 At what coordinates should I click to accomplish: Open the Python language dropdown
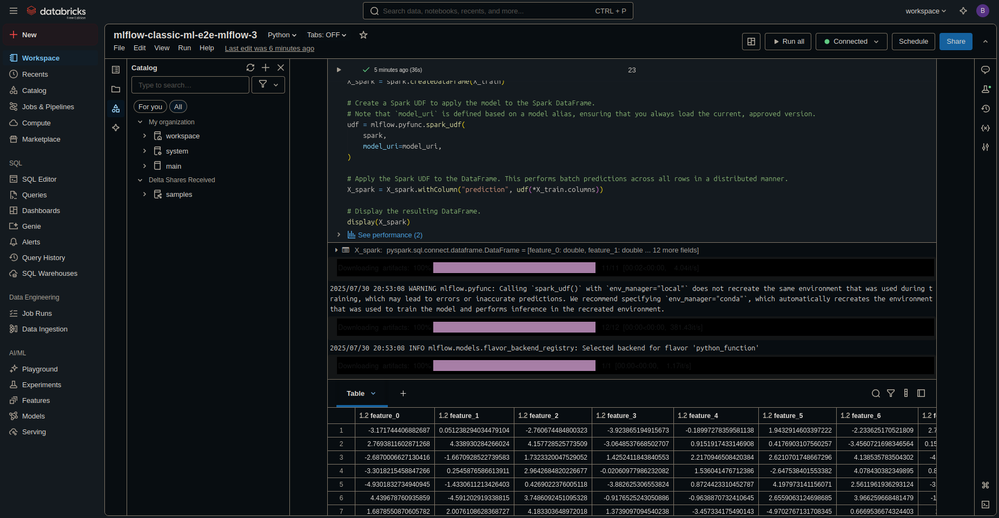click(x=282, y=35)
